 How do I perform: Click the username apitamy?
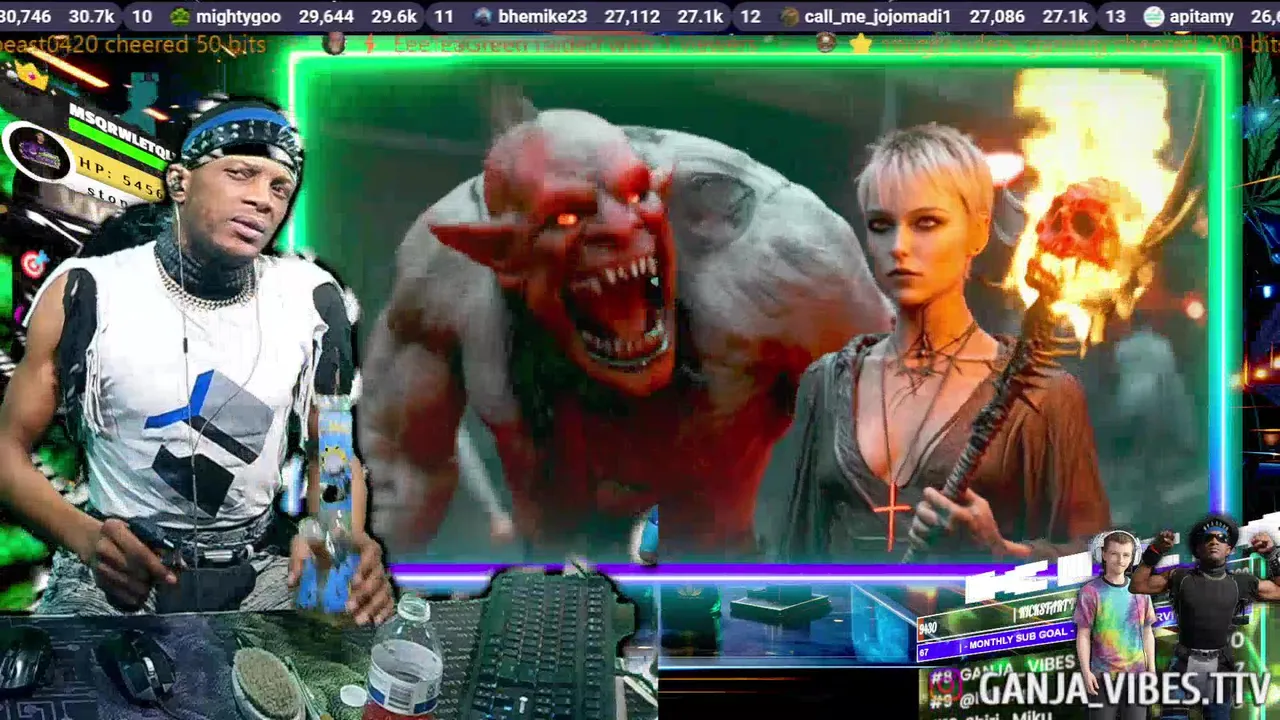[x=1201, y=16]
